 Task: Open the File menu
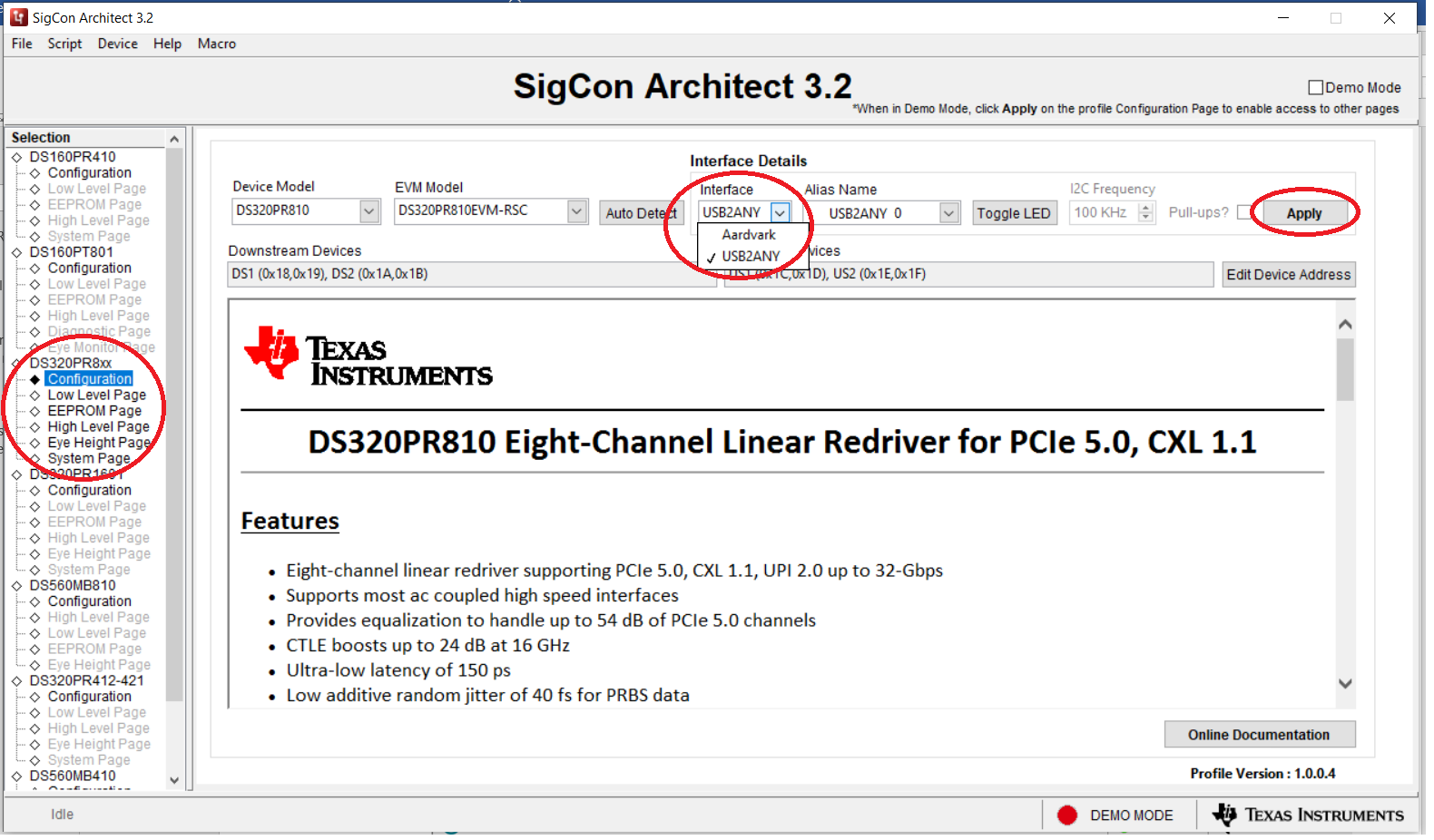point(22,44)
